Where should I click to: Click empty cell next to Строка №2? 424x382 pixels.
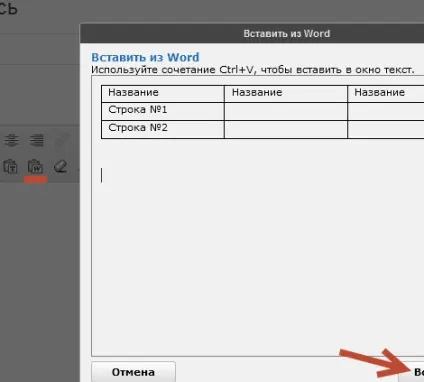286,129
